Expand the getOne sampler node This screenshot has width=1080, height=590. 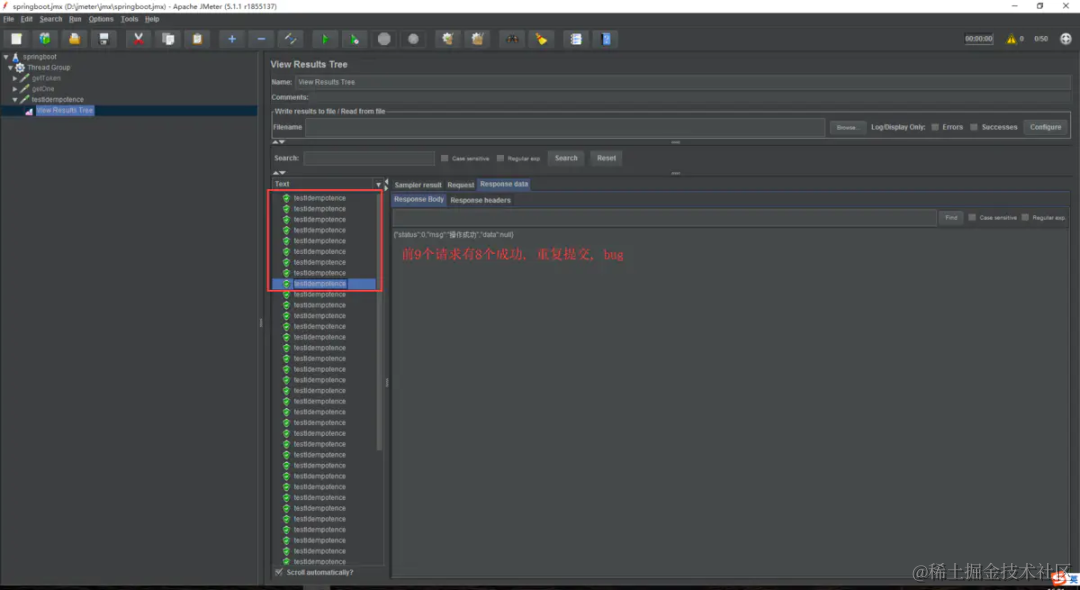15,89
